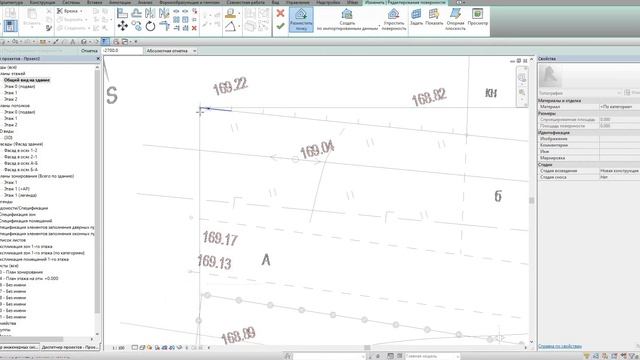
Task: Click the zoom icon on navigation bar
Action: [x=522, y=93]
